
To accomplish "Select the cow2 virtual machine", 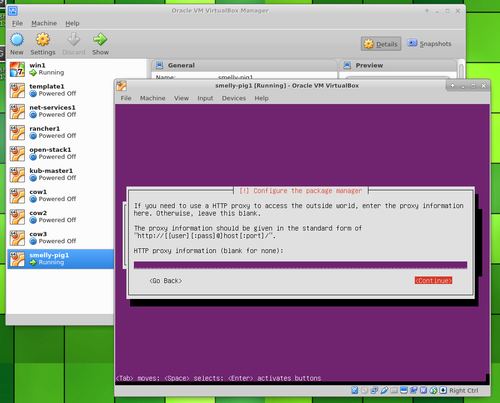I will click(61, 217).
